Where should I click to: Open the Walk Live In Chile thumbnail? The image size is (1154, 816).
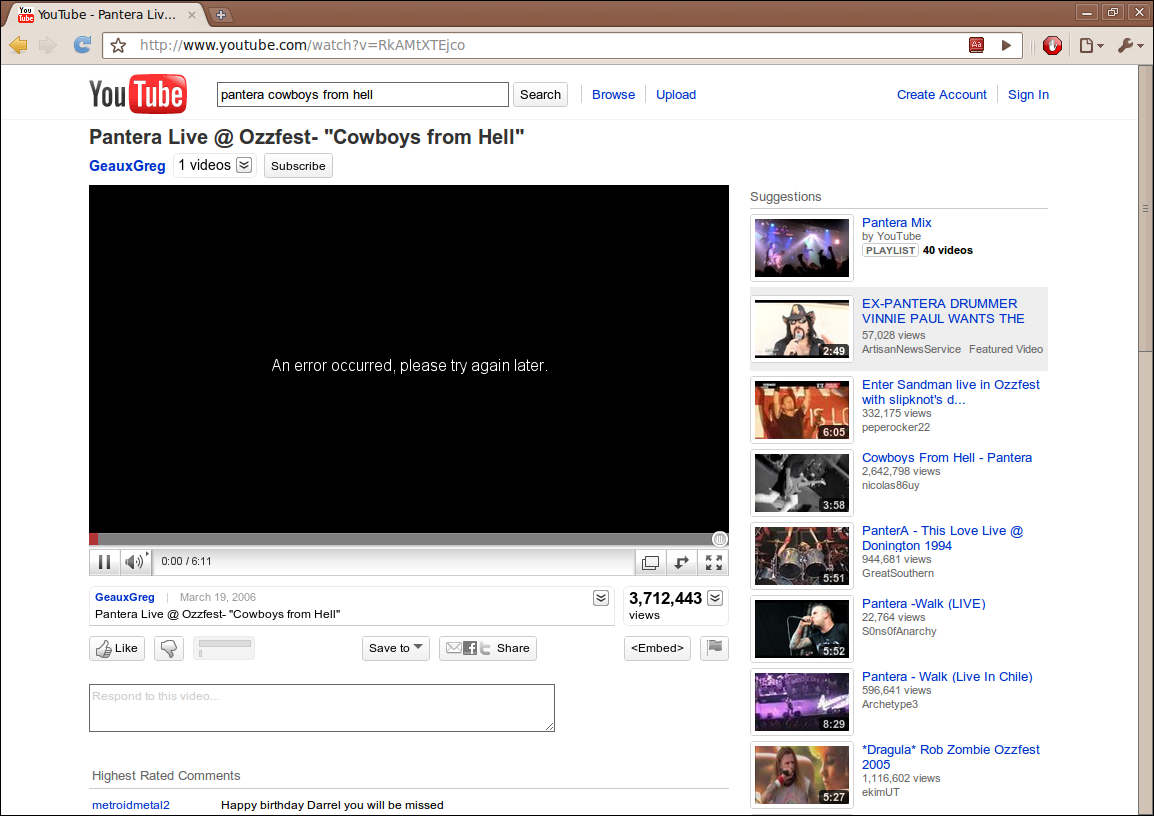coord(801,702)
